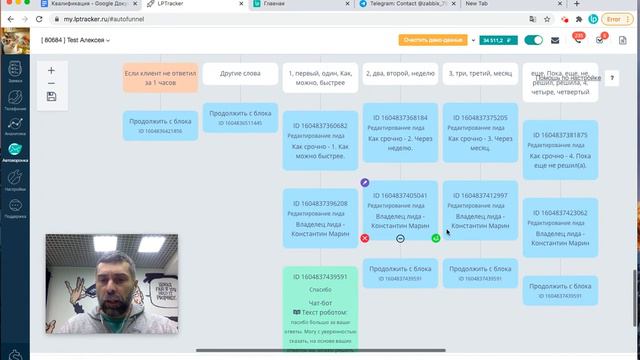Switch to the Telegram Contact tab
Image resolution: width=640 pixels, height=360 pixels.
407,4
